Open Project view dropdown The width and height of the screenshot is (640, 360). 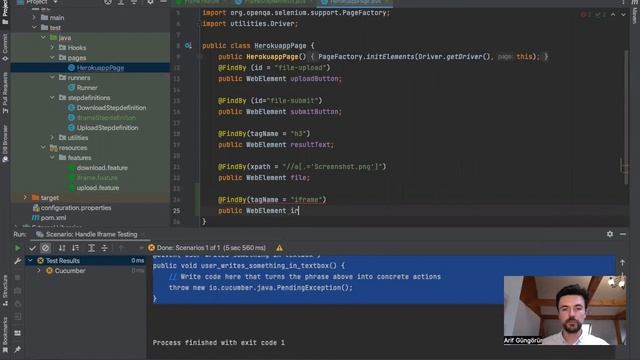click(37, 2)
